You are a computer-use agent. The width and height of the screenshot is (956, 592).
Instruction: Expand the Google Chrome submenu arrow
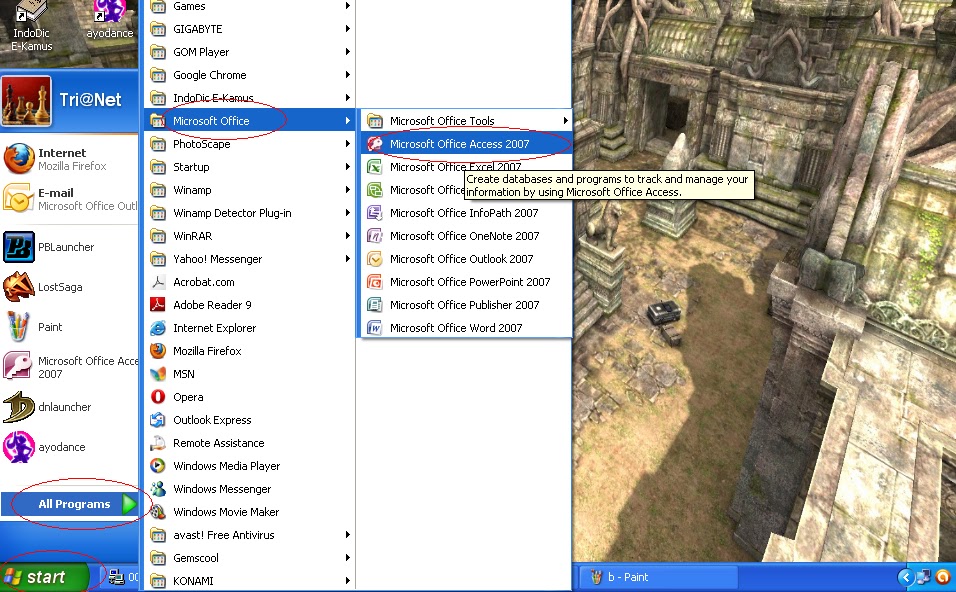(x=348, y=74)
